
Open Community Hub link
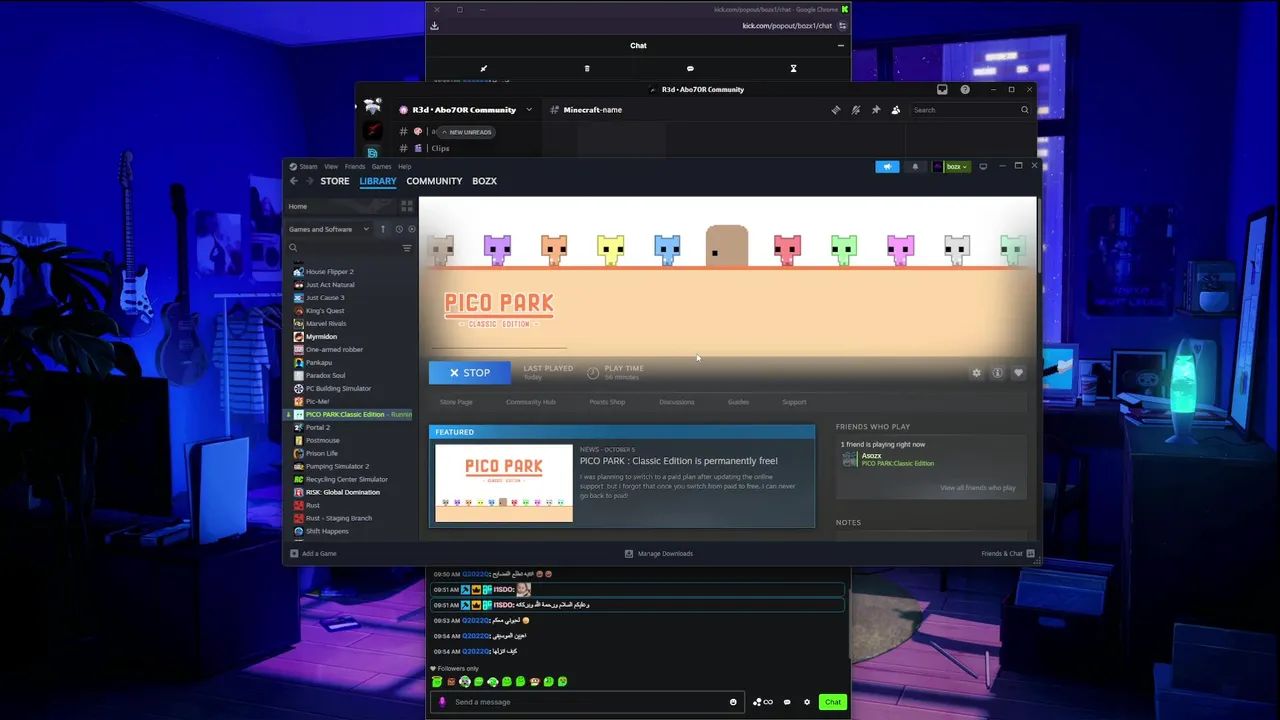tap(530, 402)
